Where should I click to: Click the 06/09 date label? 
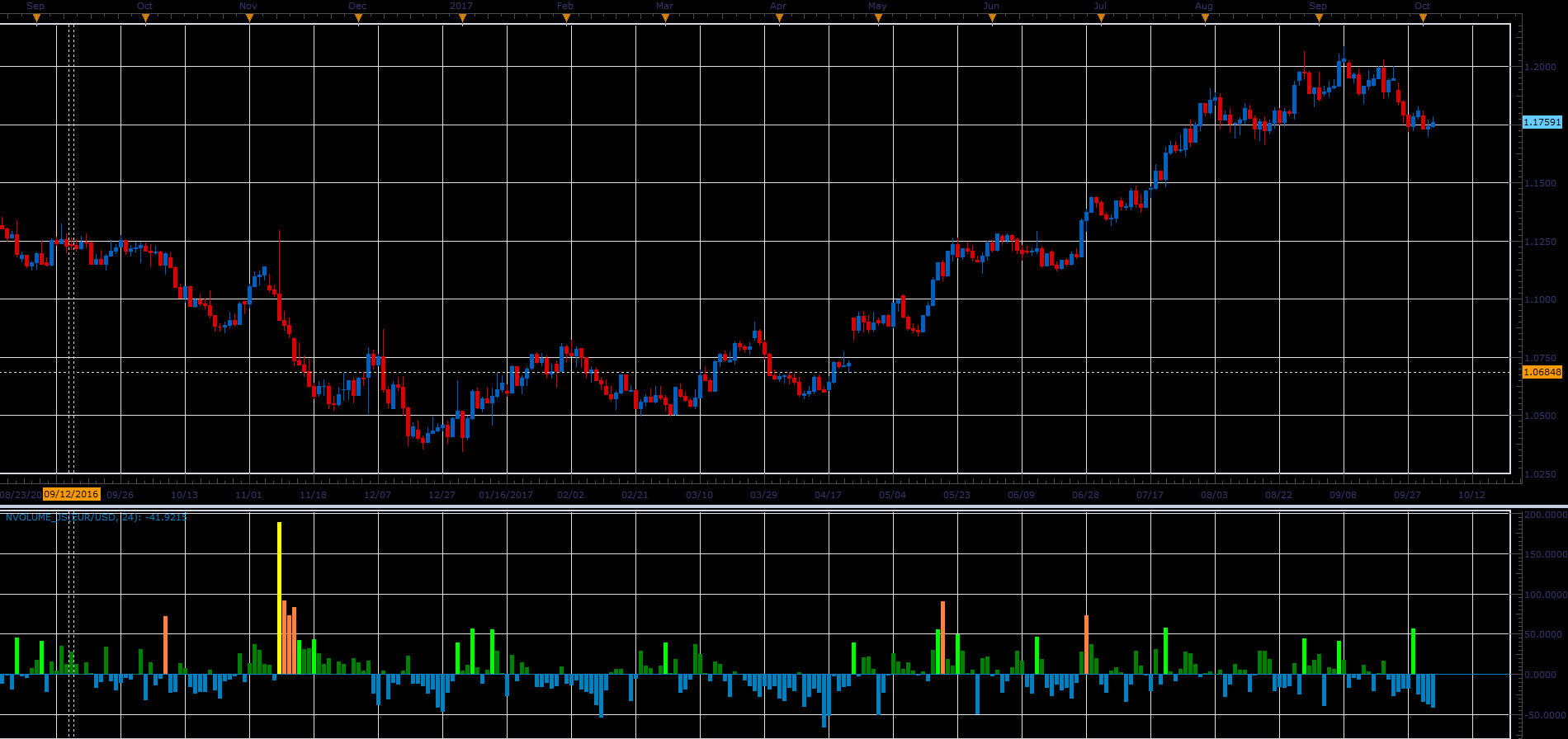tap(1021, 495)
